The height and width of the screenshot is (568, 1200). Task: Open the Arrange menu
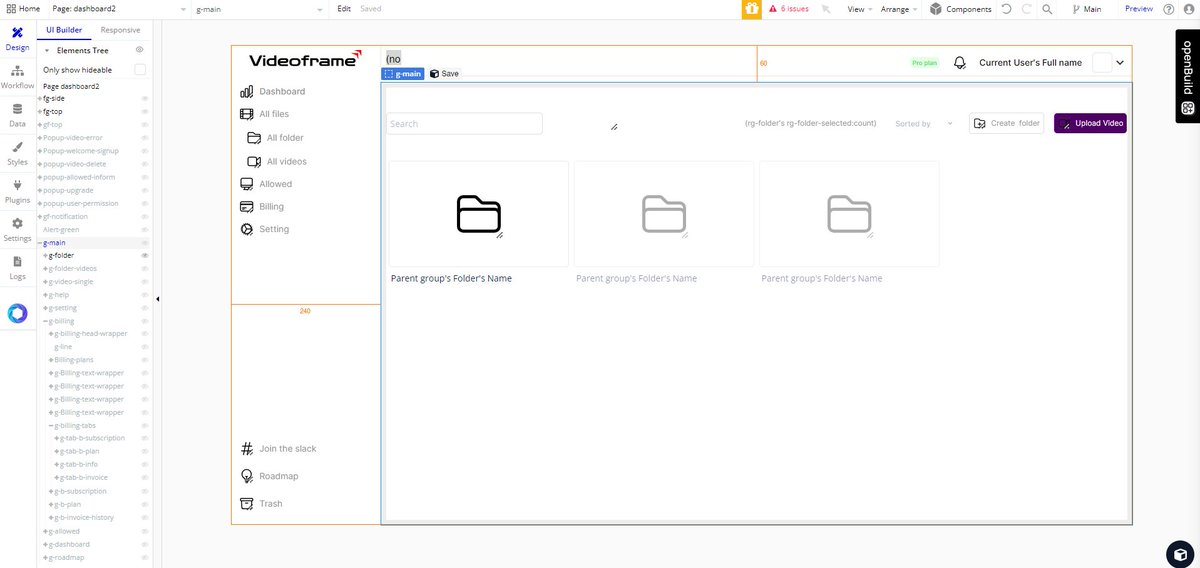(900, 9)
